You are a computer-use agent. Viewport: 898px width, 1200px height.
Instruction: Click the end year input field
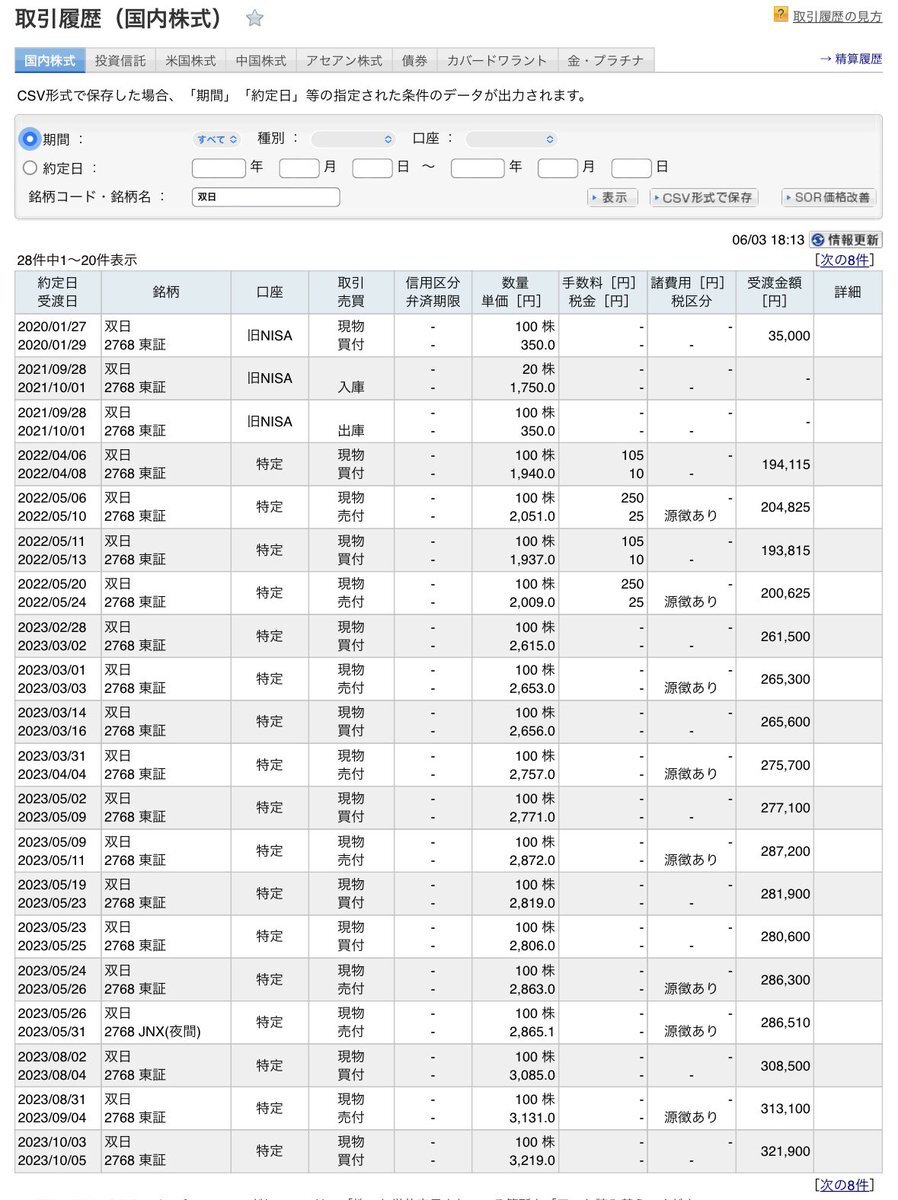(x=477, y=168)
